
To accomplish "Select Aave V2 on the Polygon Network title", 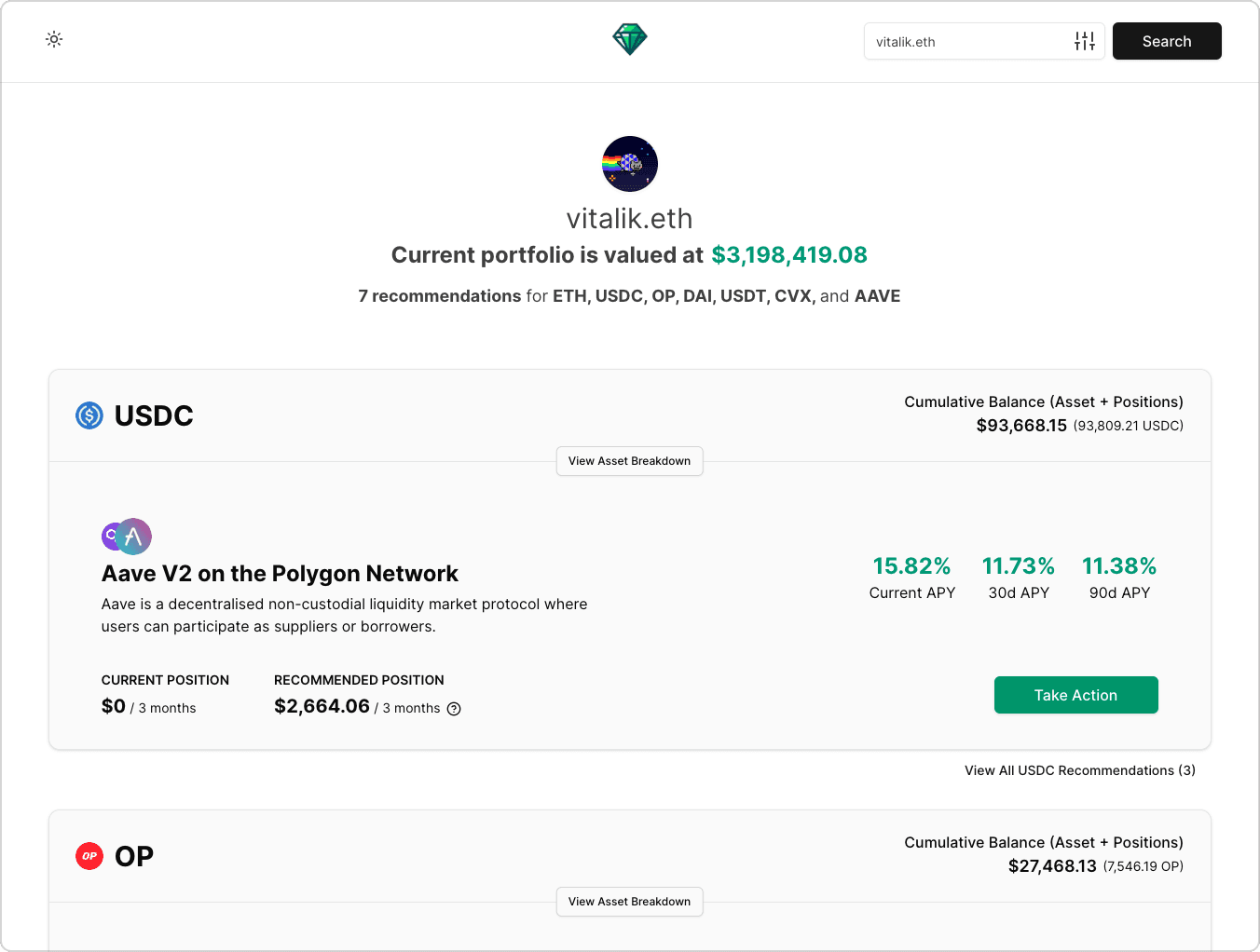I will pos(280,574).
